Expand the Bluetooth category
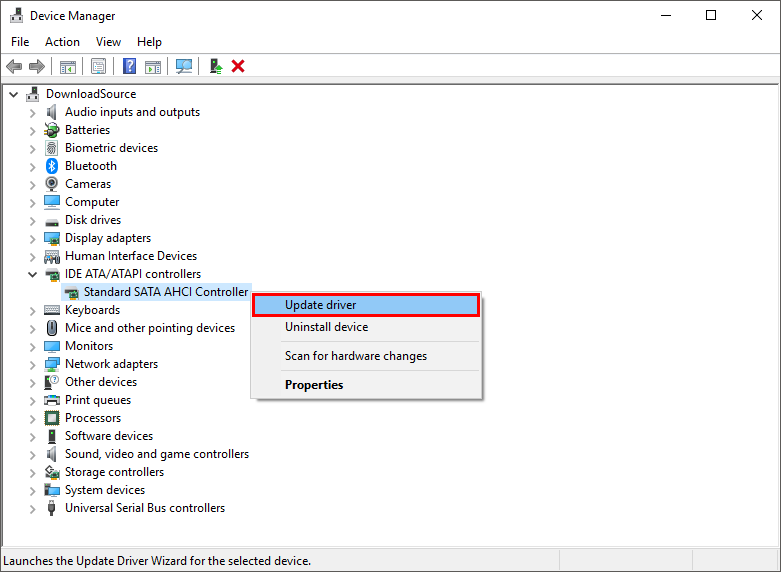The height and width of the screenshot is (572, 781). 32,166
